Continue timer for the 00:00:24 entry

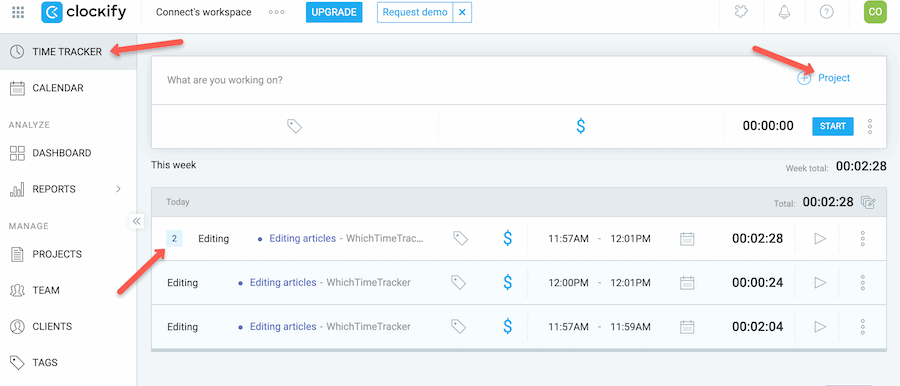[x=820, y=283]
